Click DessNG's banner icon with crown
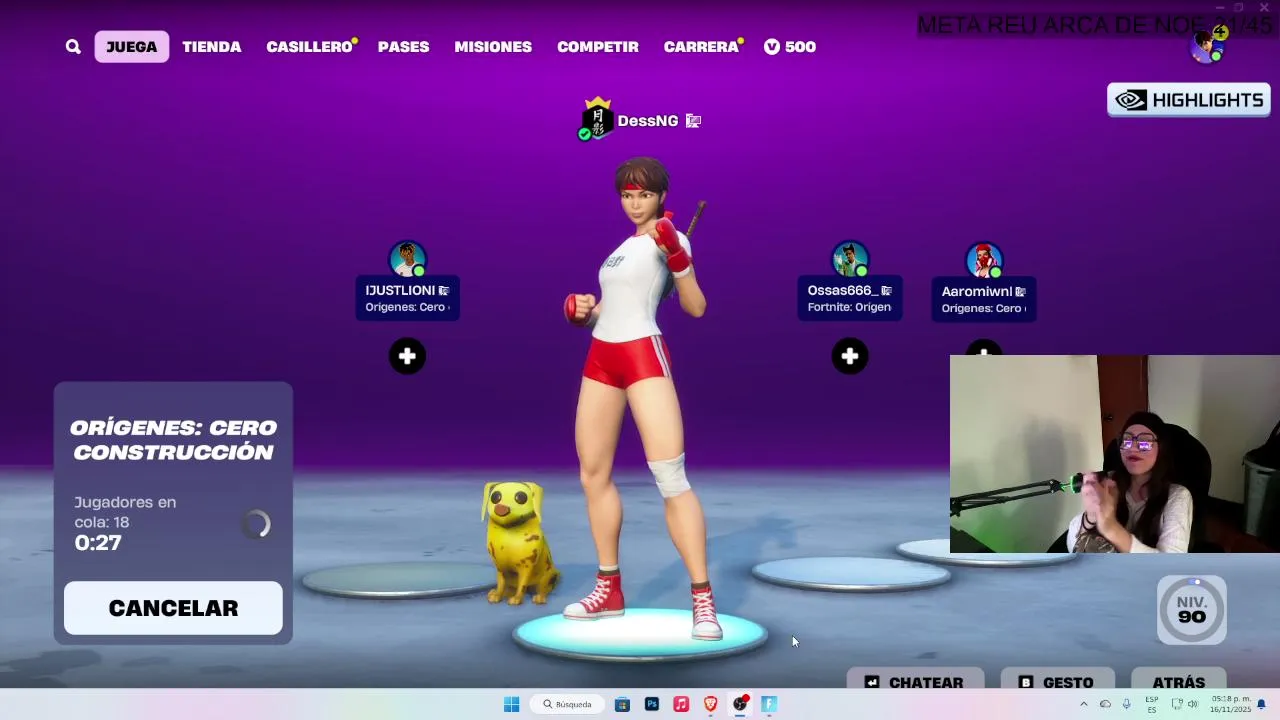The height and width of the screenshot is (720, 1280). click(x=596, y=120)
